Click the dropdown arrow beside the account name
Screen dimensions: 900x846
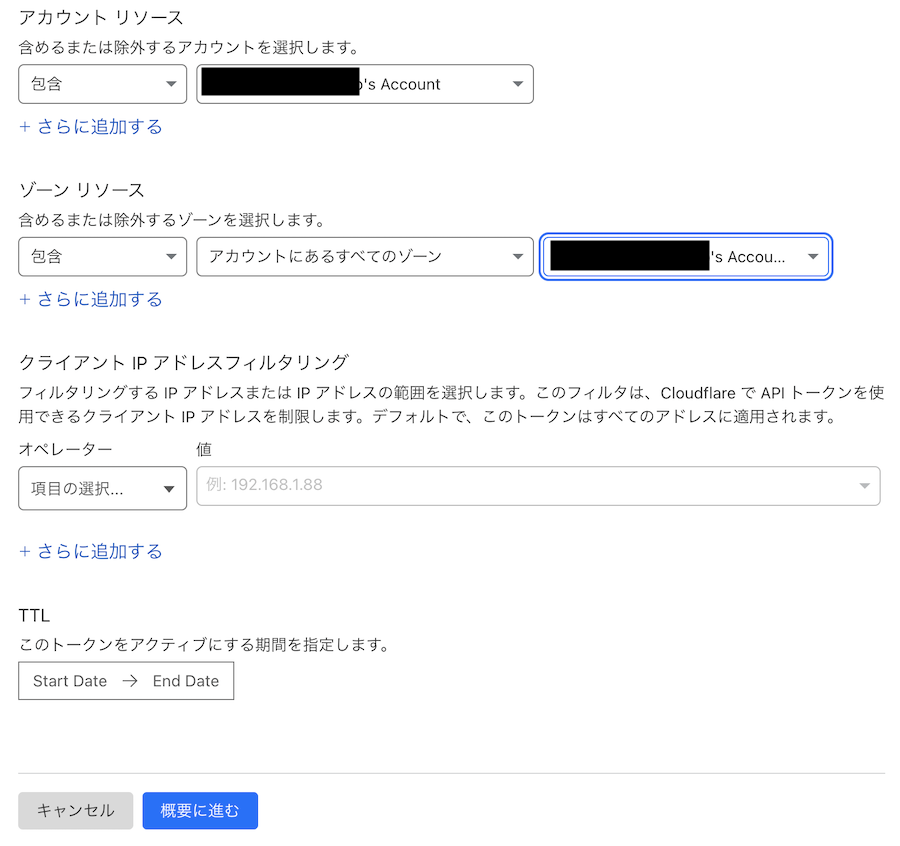pyautogui.click(x=517, y=84)
